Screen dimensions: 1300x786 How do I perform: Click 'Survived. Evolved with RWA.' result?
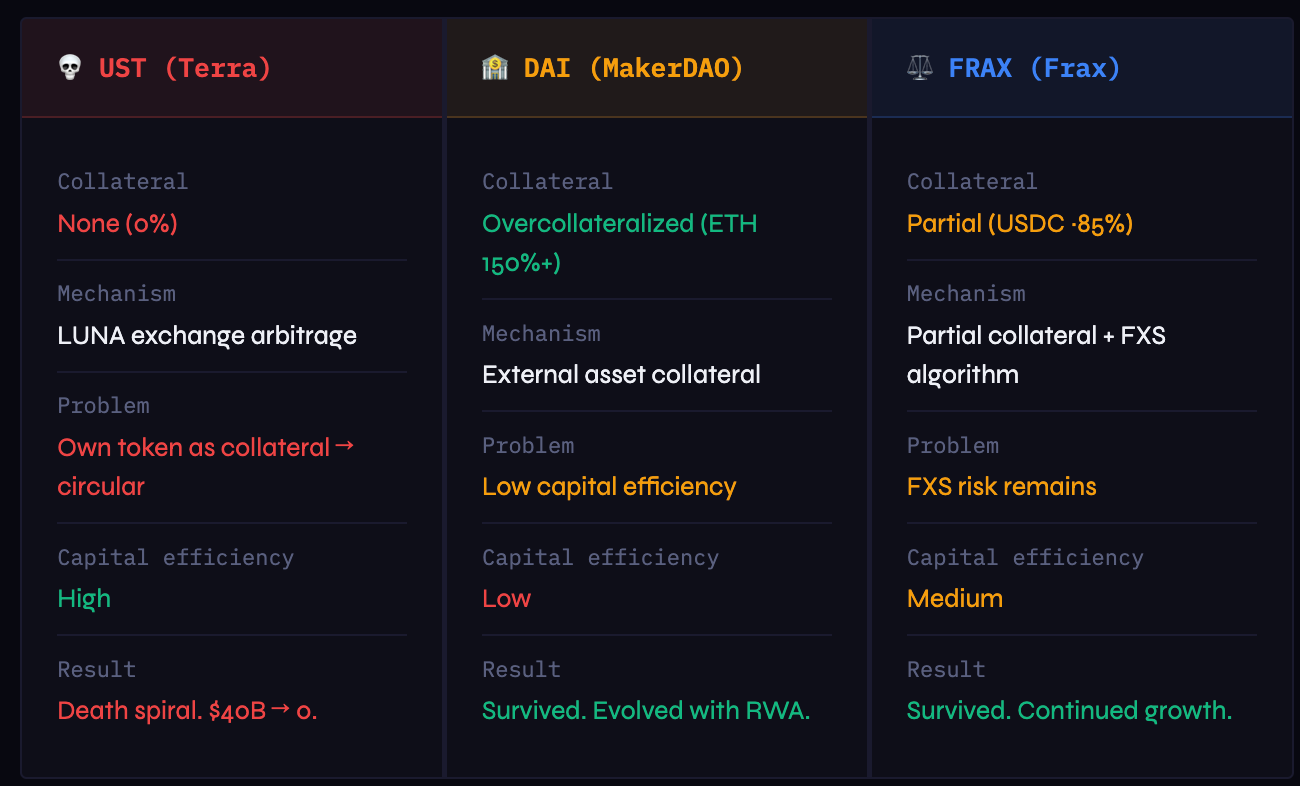coord(646,711)
